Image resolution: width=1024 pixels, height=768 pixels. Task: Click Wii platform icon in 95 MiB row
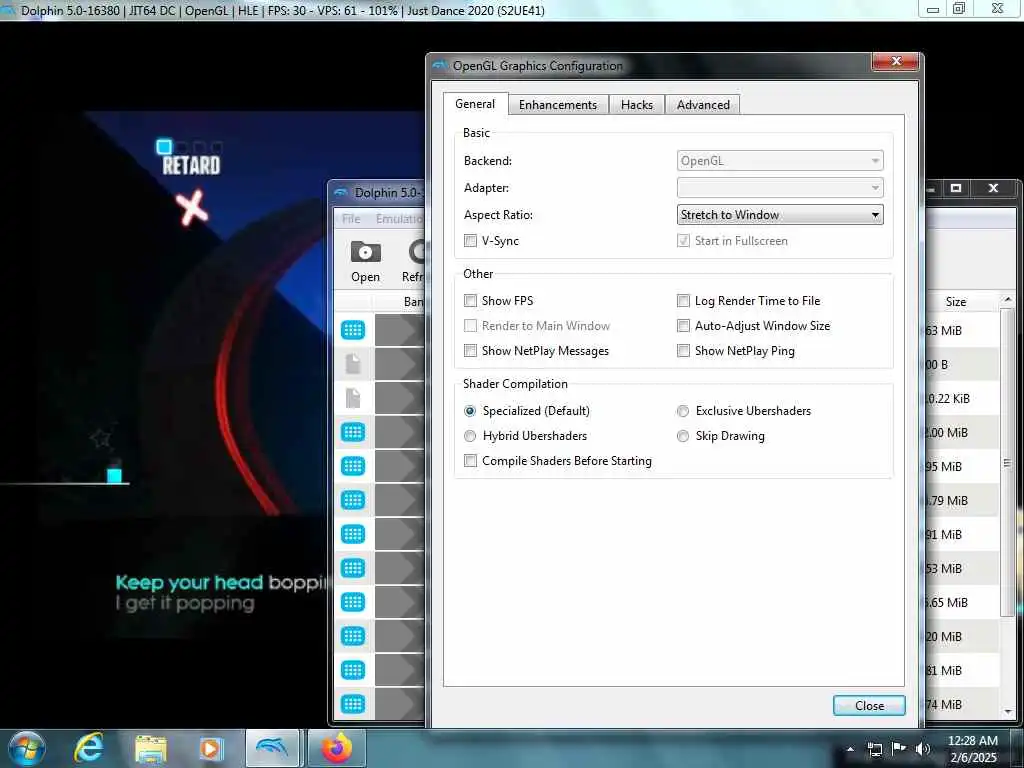coord(353,466)
